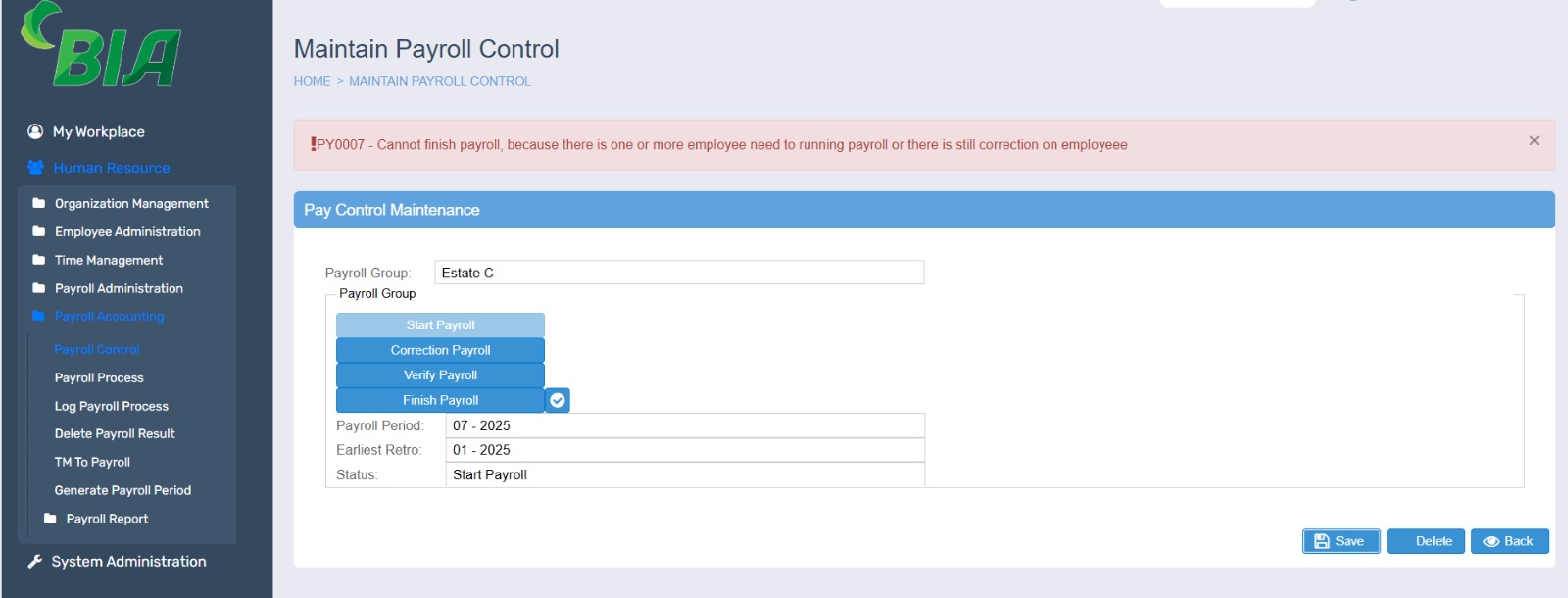Expand Employee Administration in the sidebar
1568x598 pixels.
pyautogui.click(x=127, y=232)
